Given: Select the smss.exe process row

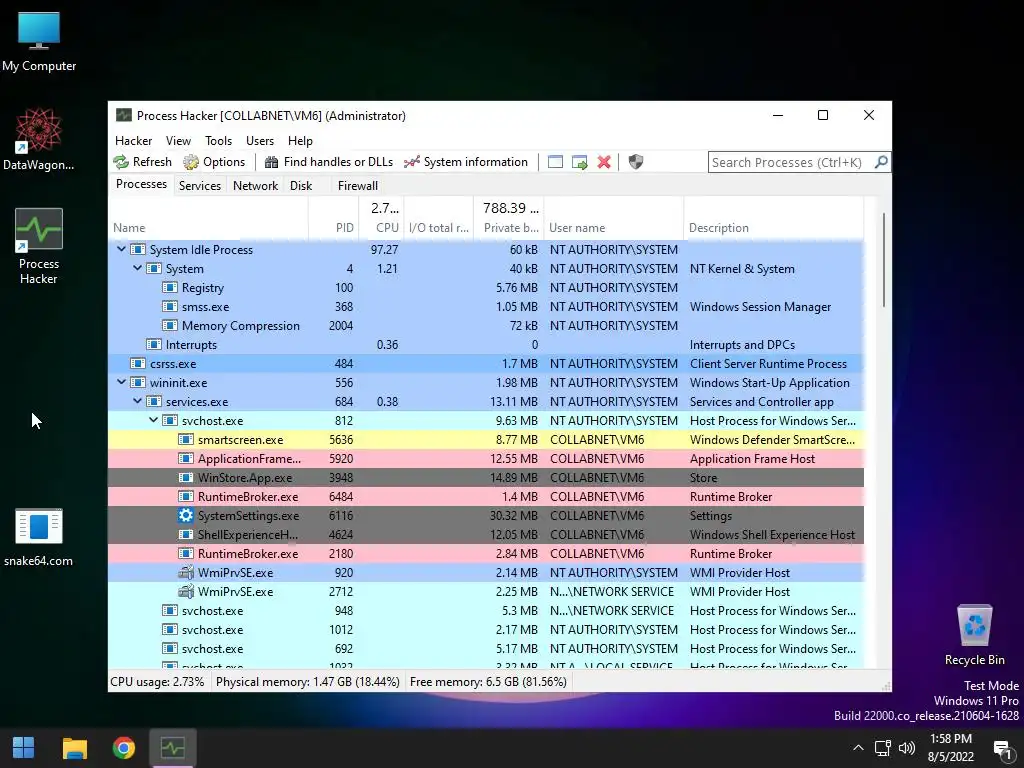Looking at the screenshot, I should pos(486,306).
